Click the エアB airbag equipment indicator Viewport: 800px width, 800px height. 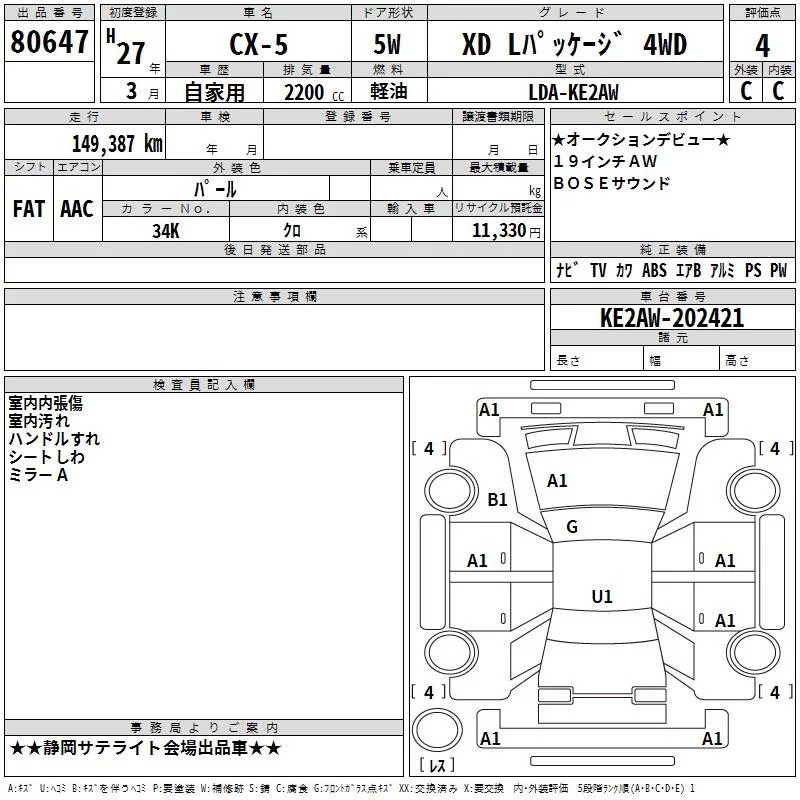pos(688,270)
